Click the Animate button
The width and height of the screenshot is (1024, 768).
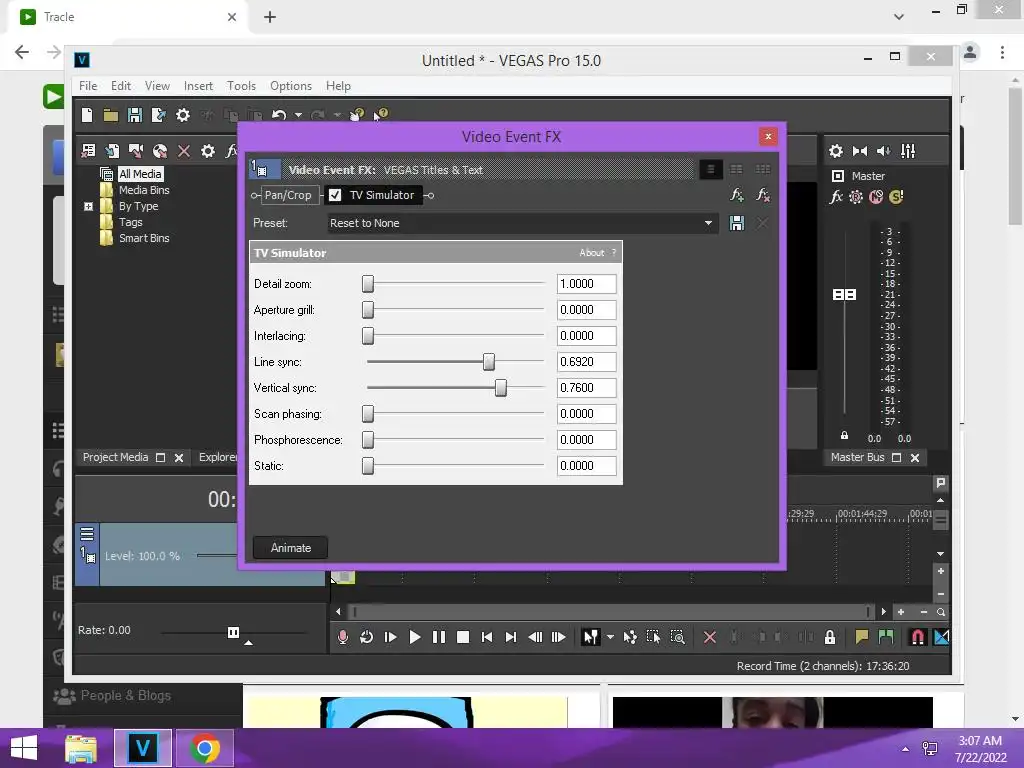click(291, 548)
